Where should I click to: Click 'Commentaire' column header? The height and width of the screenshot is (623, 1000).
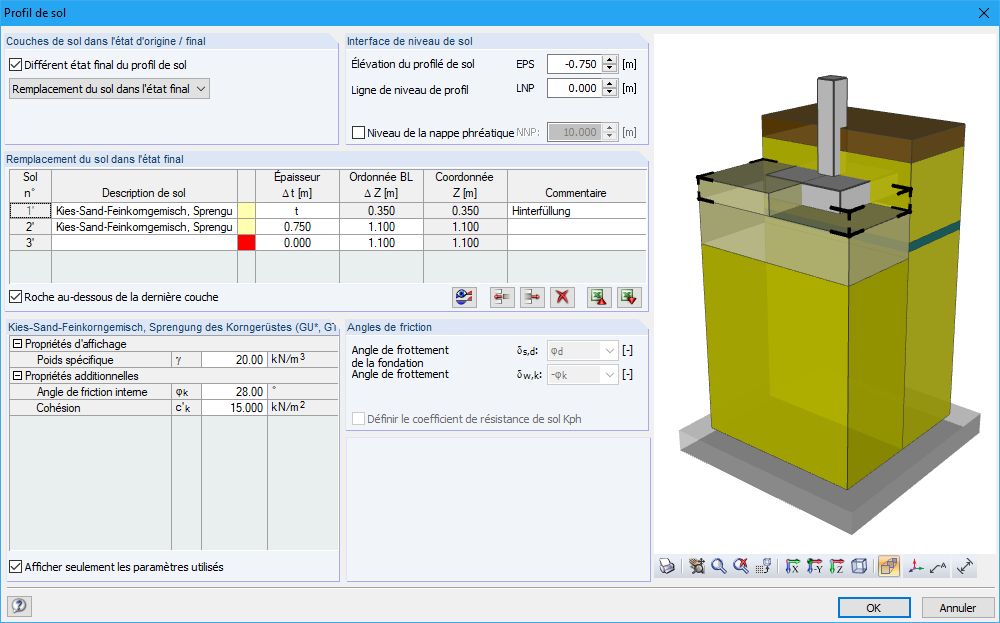pos(577,186)
